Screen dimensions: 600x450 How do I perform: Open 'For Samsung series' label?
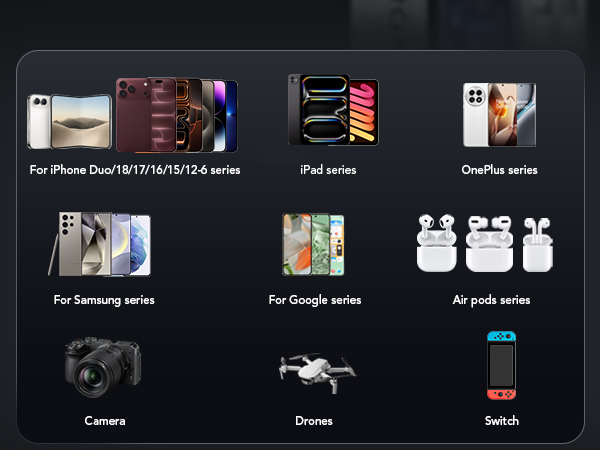pyautogui.click(x=104, y=300)
